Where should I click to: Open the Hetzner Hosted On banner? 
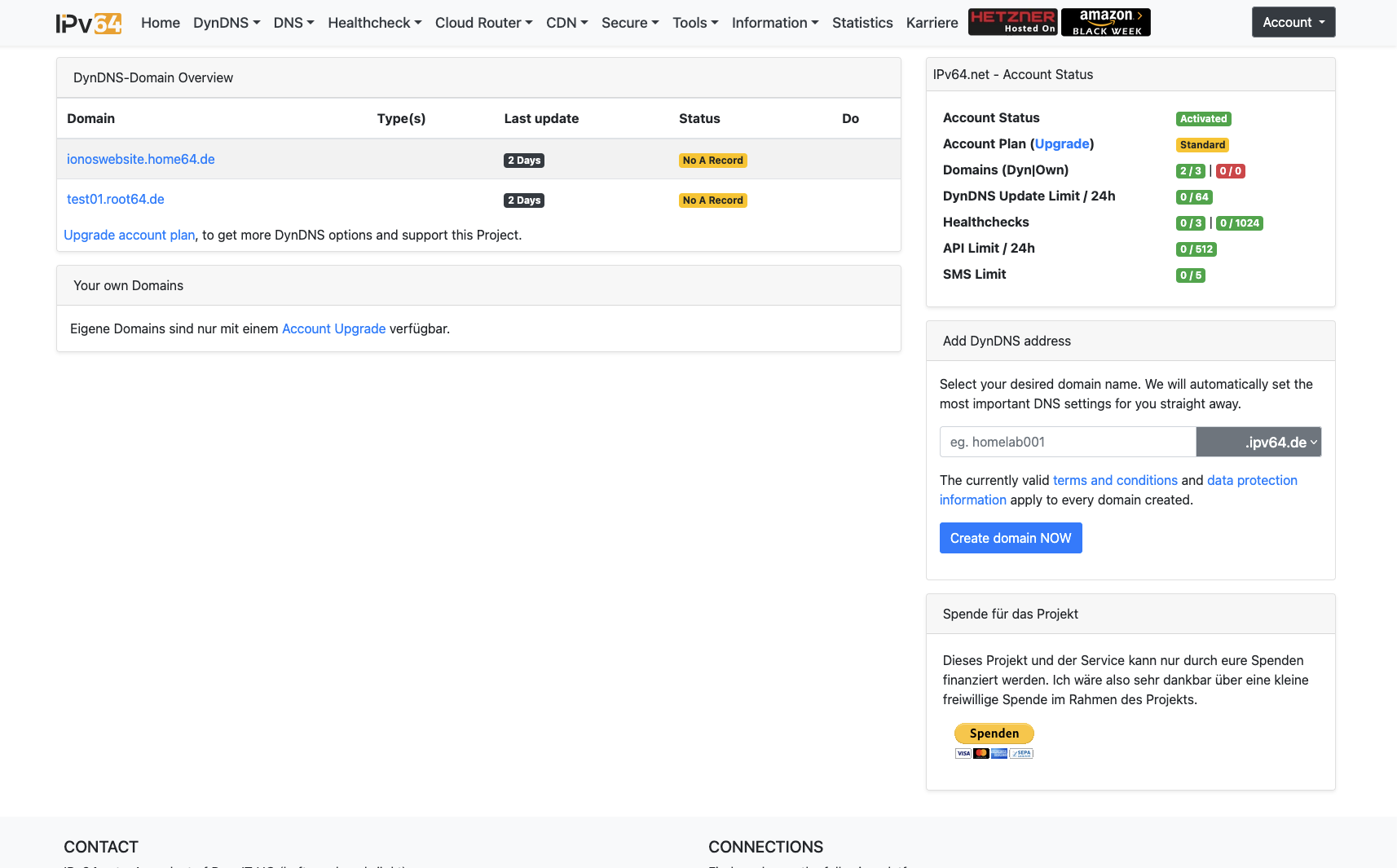[1012, 22]
